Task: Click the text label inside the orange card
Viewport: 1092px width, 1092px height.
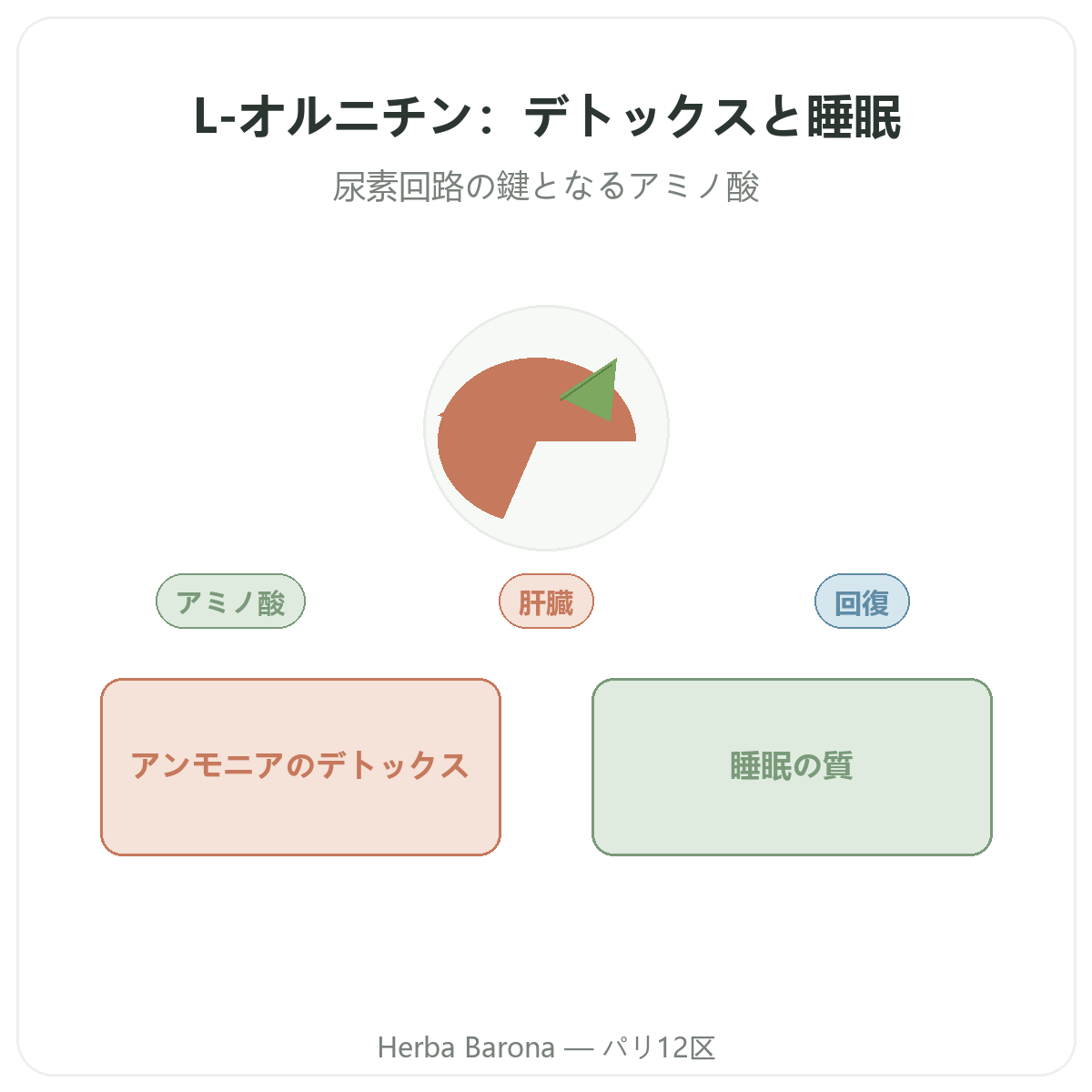Action: [300, 766]
